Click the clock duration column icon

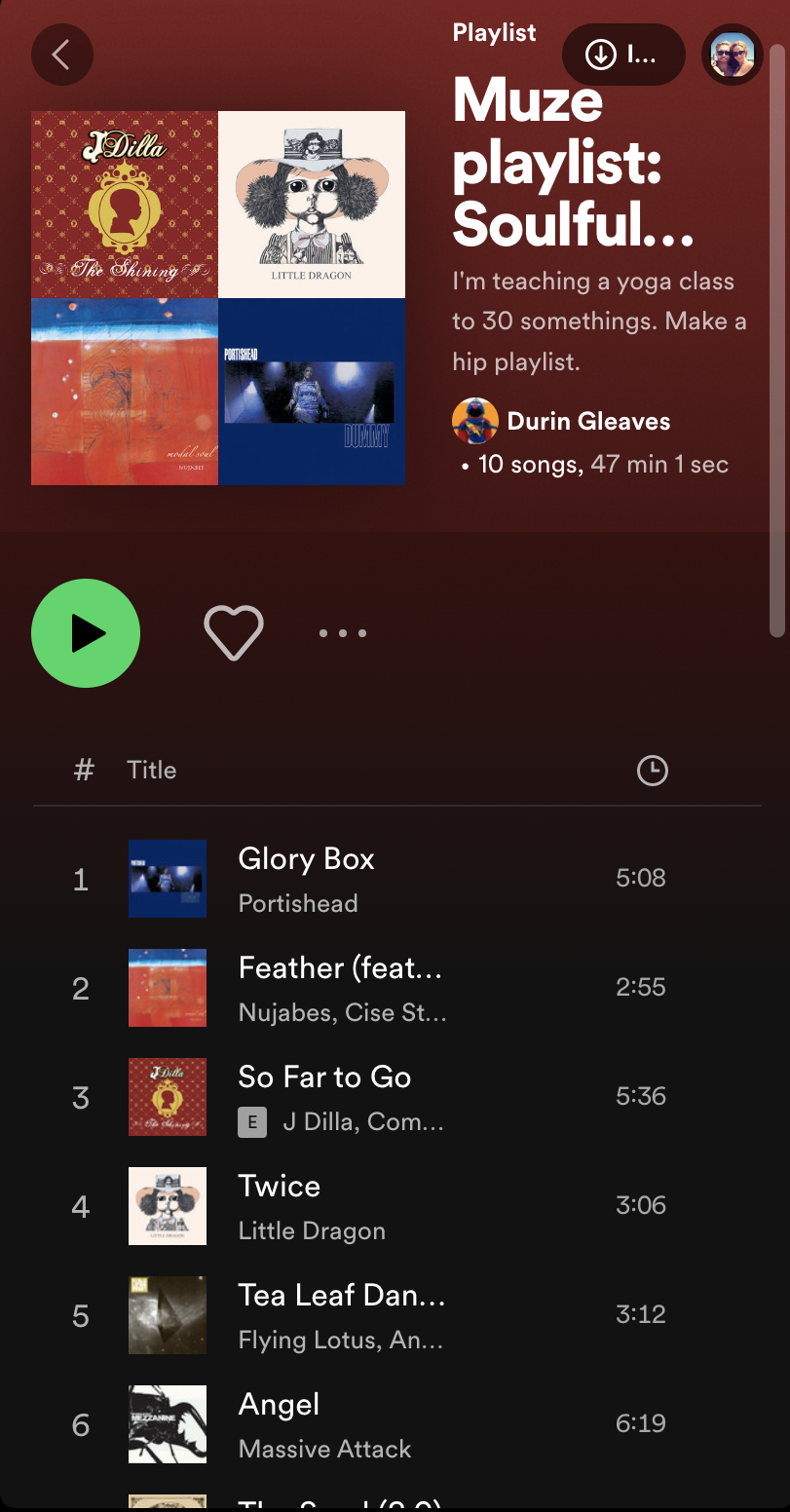click(652, 771)
